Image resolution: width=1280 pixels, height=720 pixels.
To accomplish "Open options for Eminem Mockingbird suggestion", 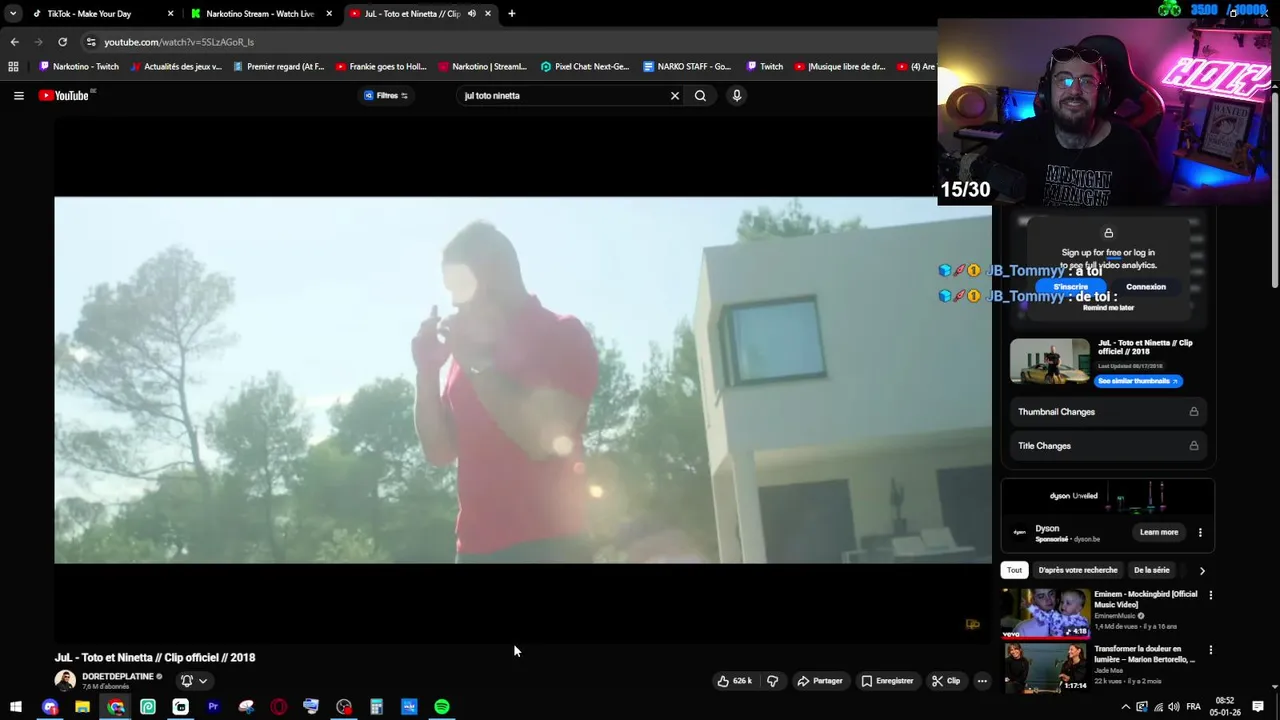I will click(1211, 595).
